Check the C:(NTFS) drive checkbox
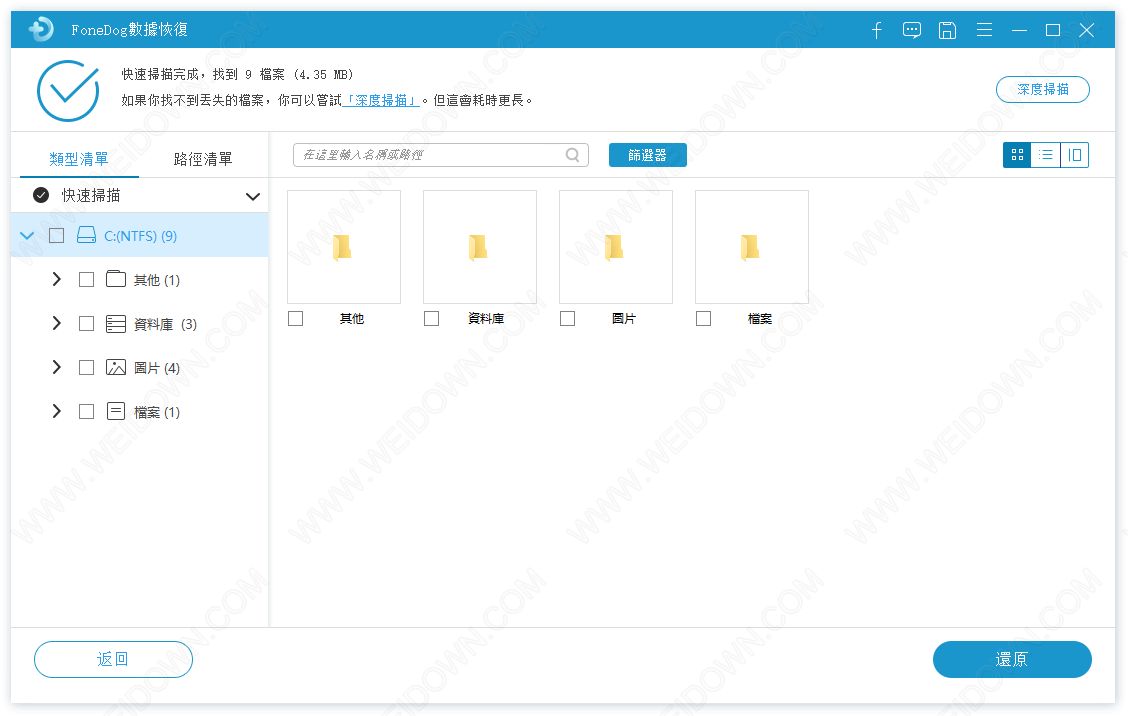 (57, 236)
